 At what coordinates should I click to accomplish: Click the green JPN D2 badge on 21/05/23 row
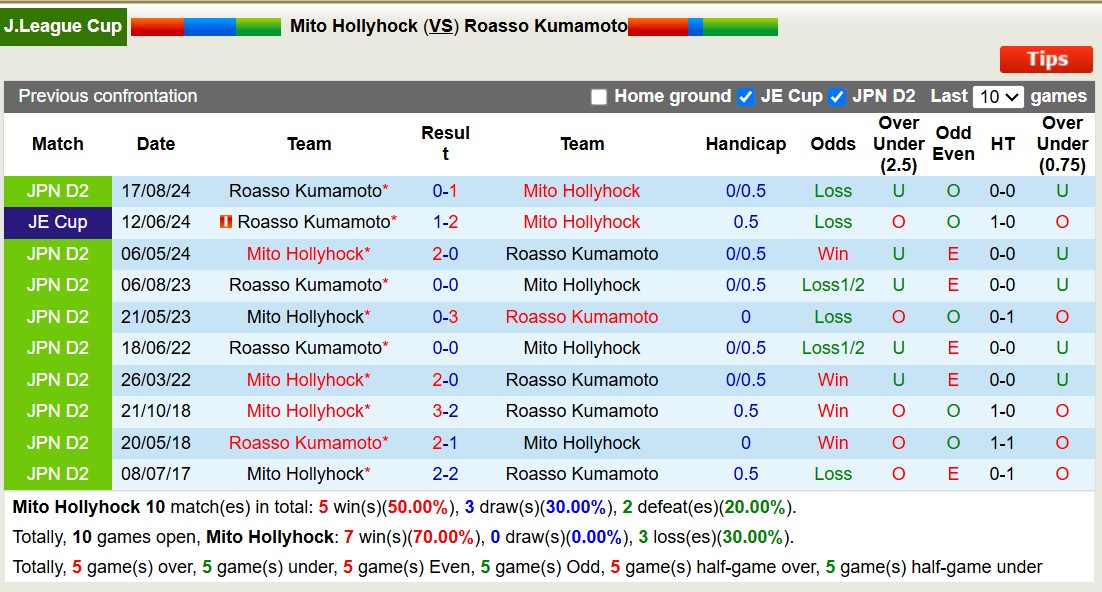tap(57, 317)
